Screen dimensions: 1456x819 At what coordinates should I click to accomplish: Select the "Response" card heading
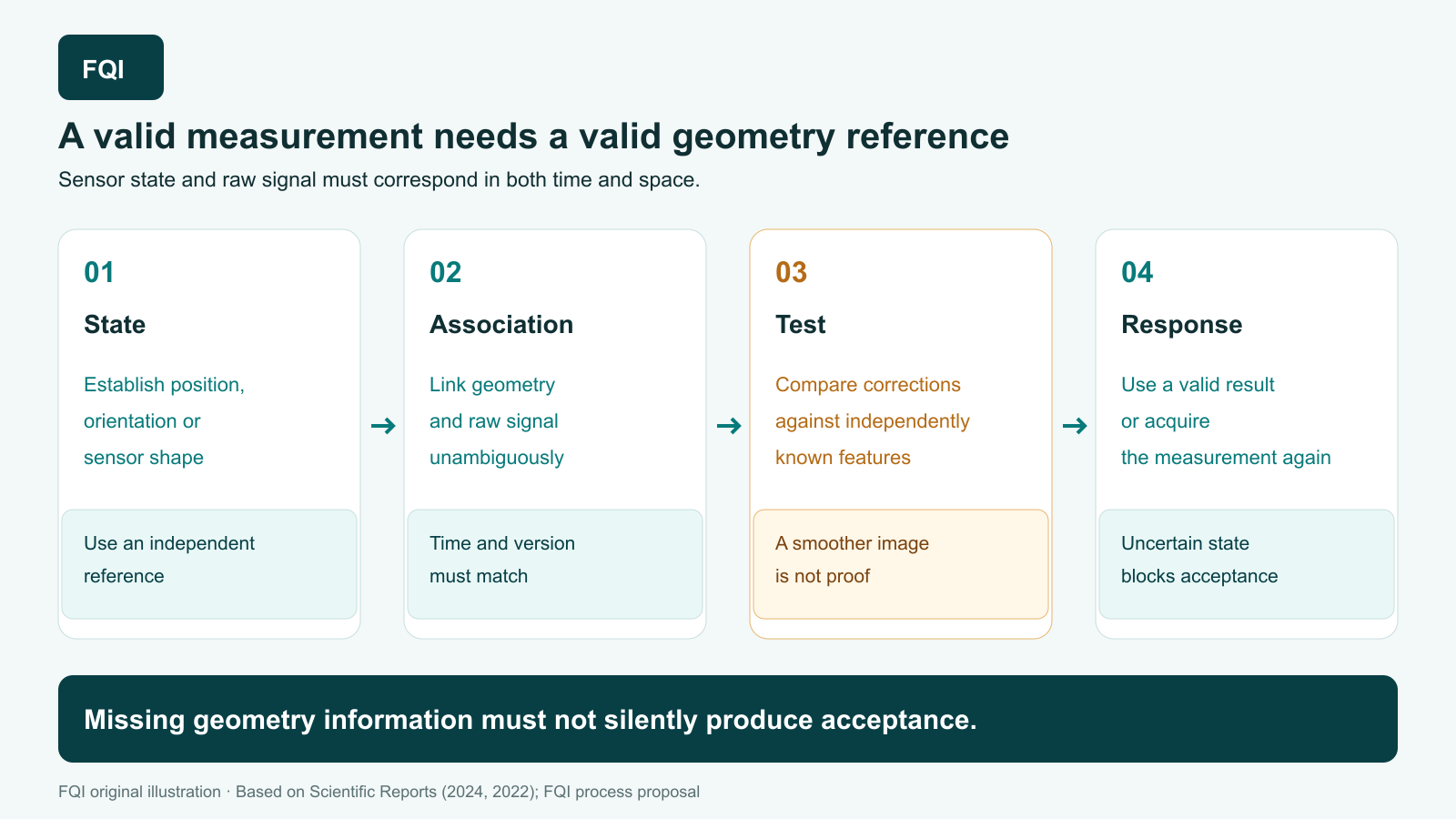point(1181,325)
